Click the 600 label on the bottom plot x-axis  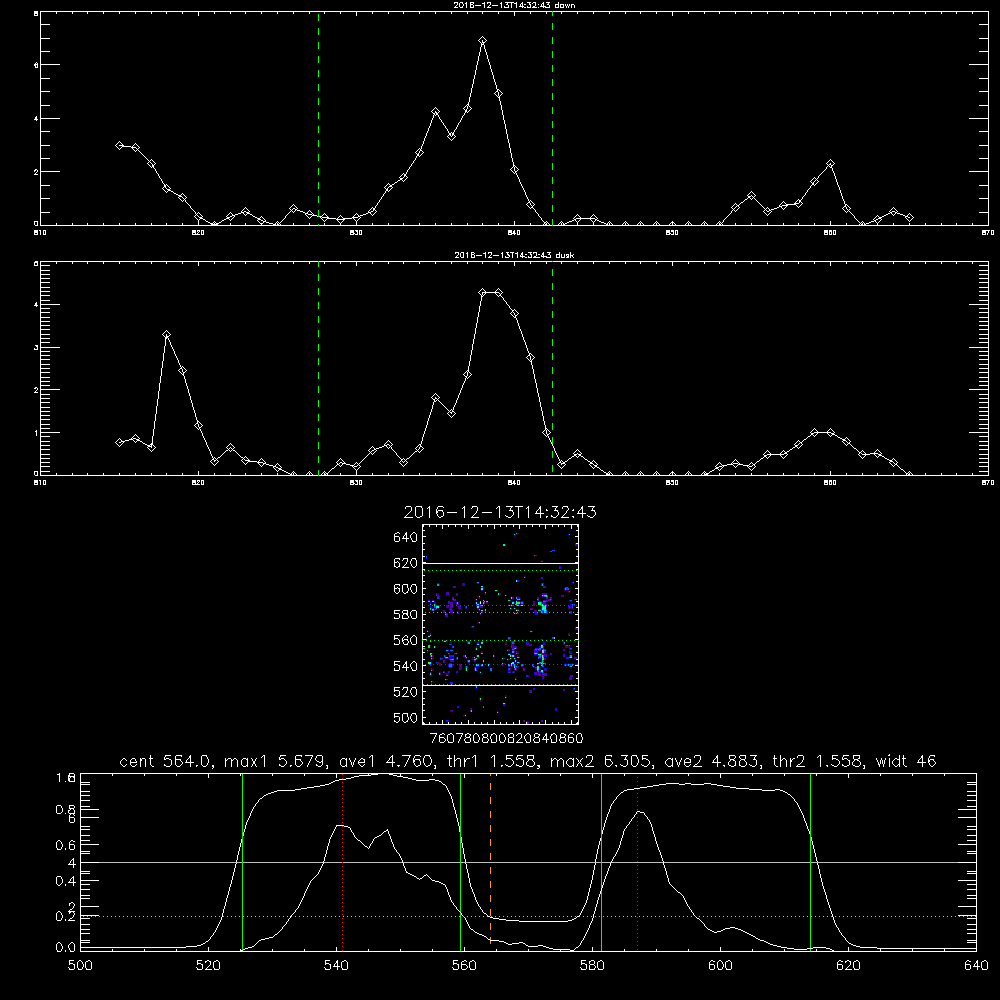(721, 966)
